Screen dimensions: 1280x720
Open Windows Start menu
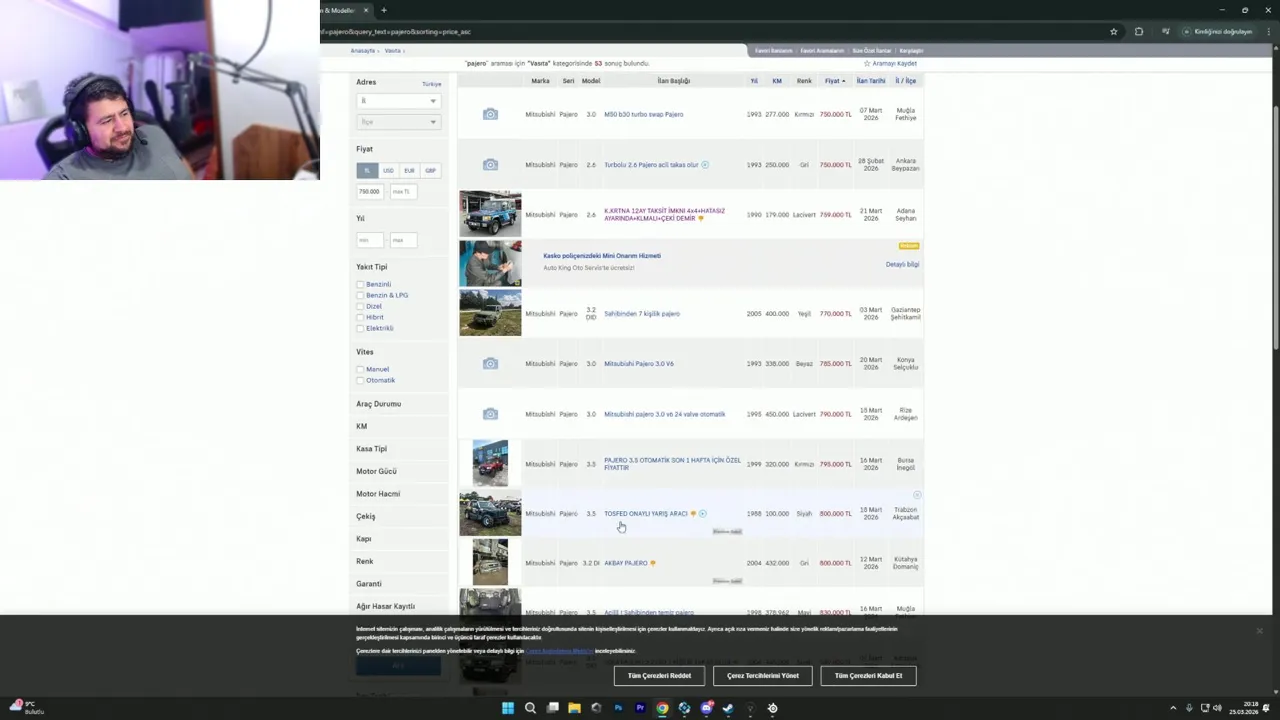tap(508, 708)
